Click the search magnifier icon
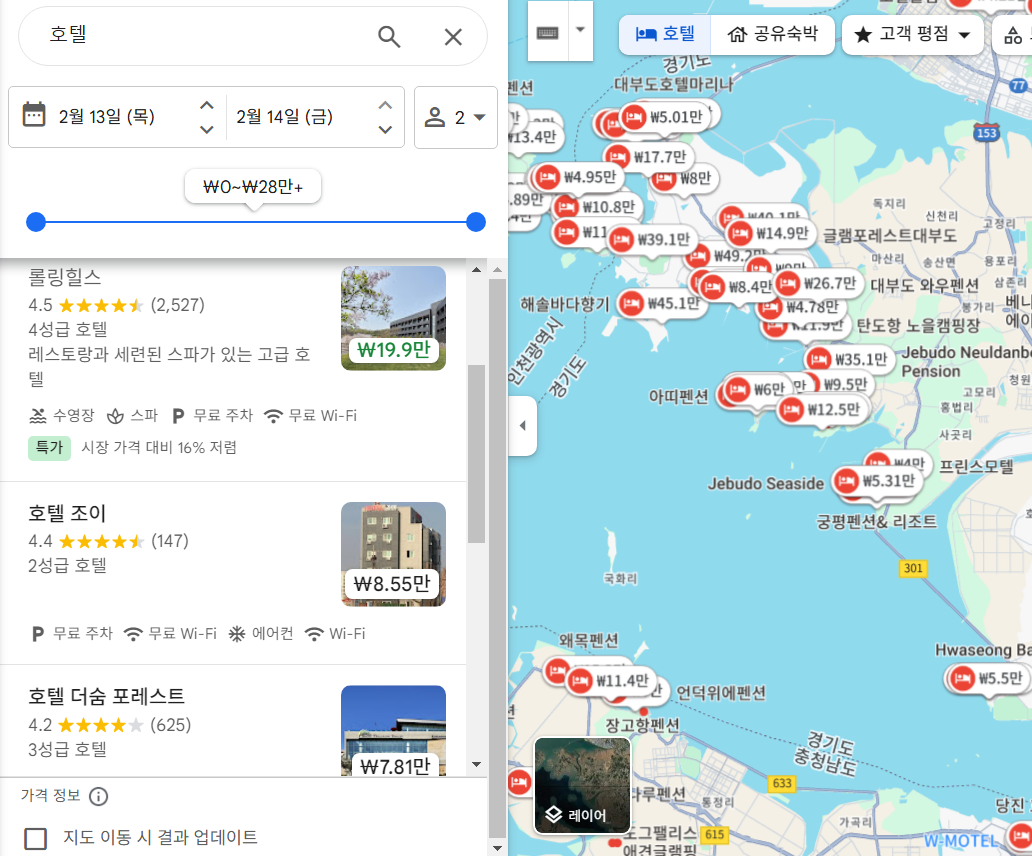This screenshot has height=856, width=1032. pyautogui.click(x=389, y=37)
